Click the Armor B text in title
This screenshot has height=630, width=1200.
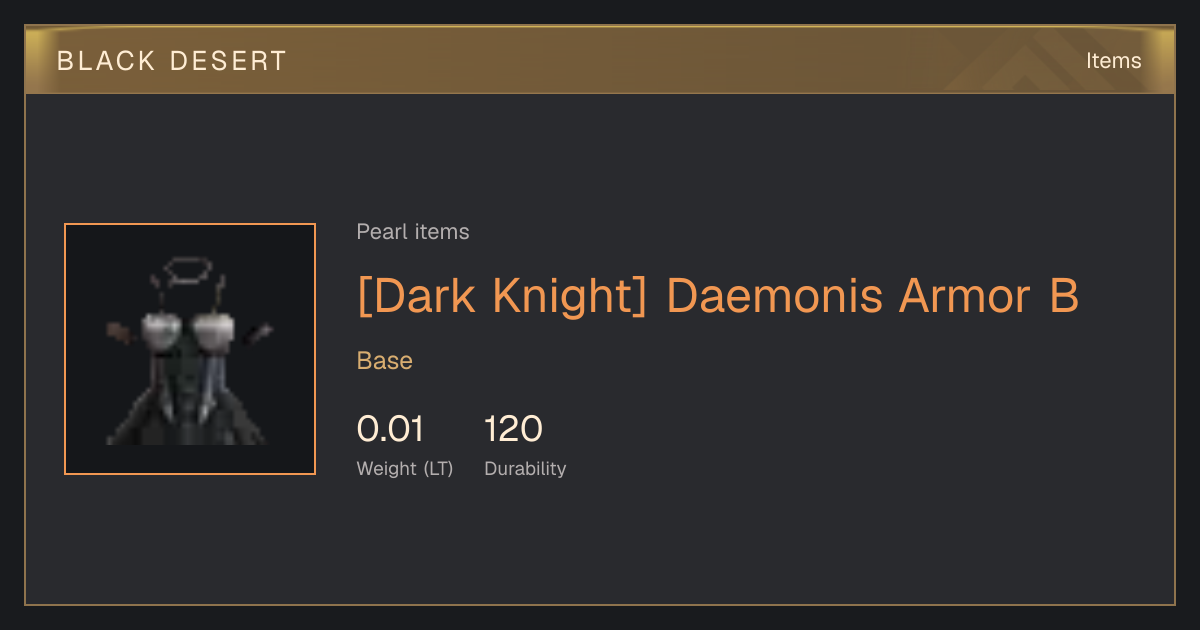point(989,296)
